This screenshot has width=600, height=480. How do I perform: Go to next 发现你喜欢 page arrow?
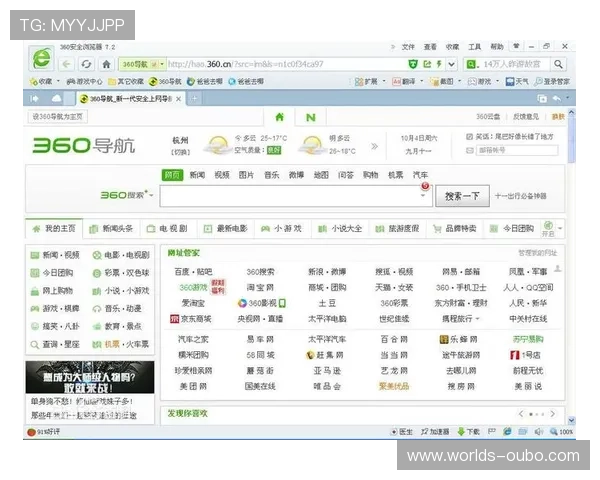(x=553, y=414)
